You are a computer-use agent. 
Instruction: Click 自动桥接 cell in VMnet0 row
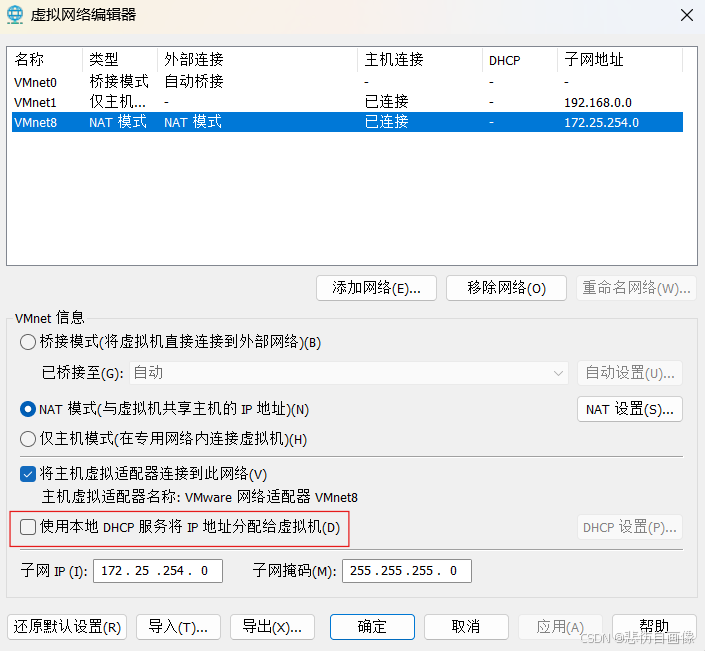[x=194, y=82]
